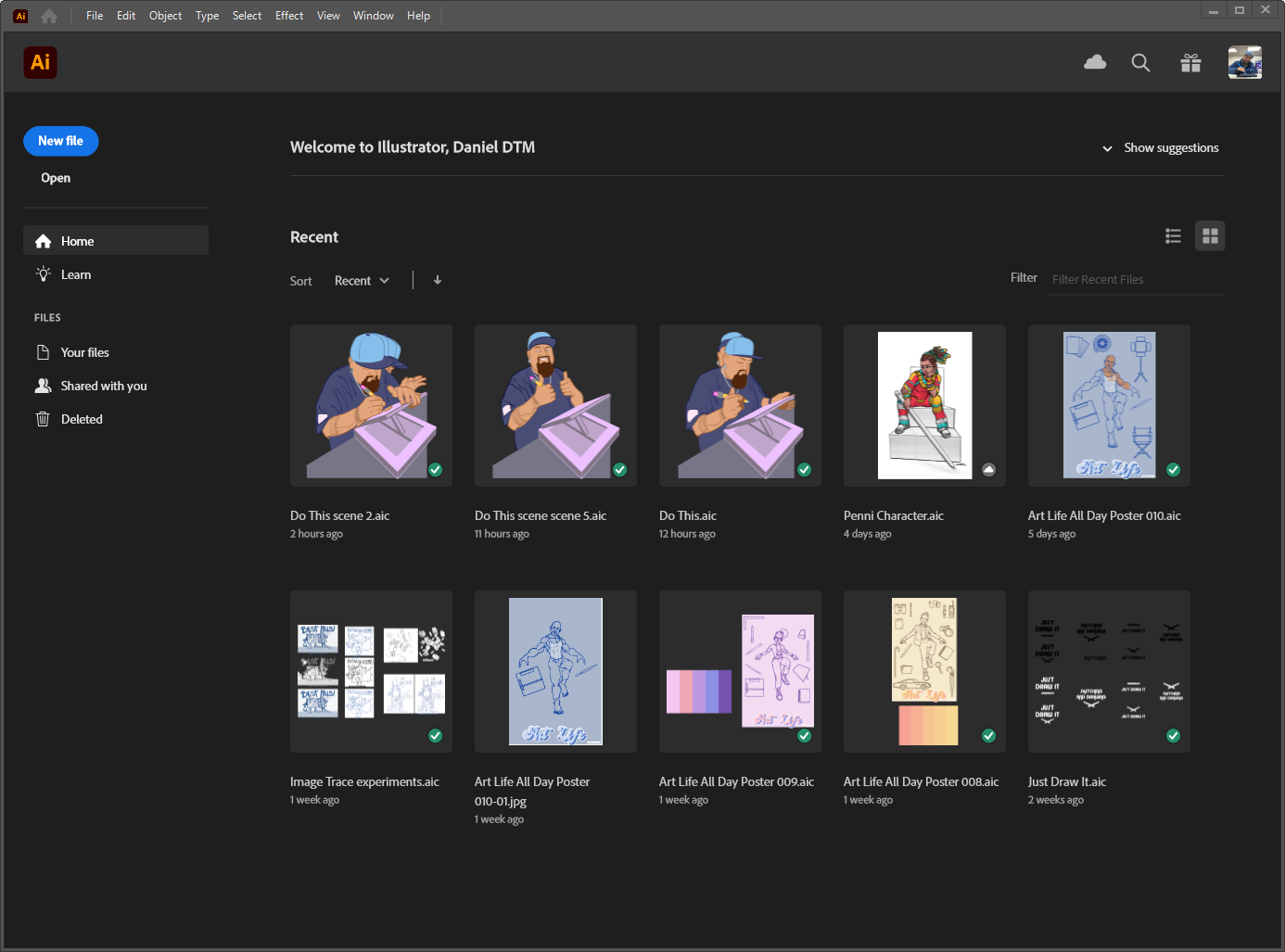Open the What's New gift icon
The image size is (1285, 952).
pyautogui.click(x=1190, y=62)
